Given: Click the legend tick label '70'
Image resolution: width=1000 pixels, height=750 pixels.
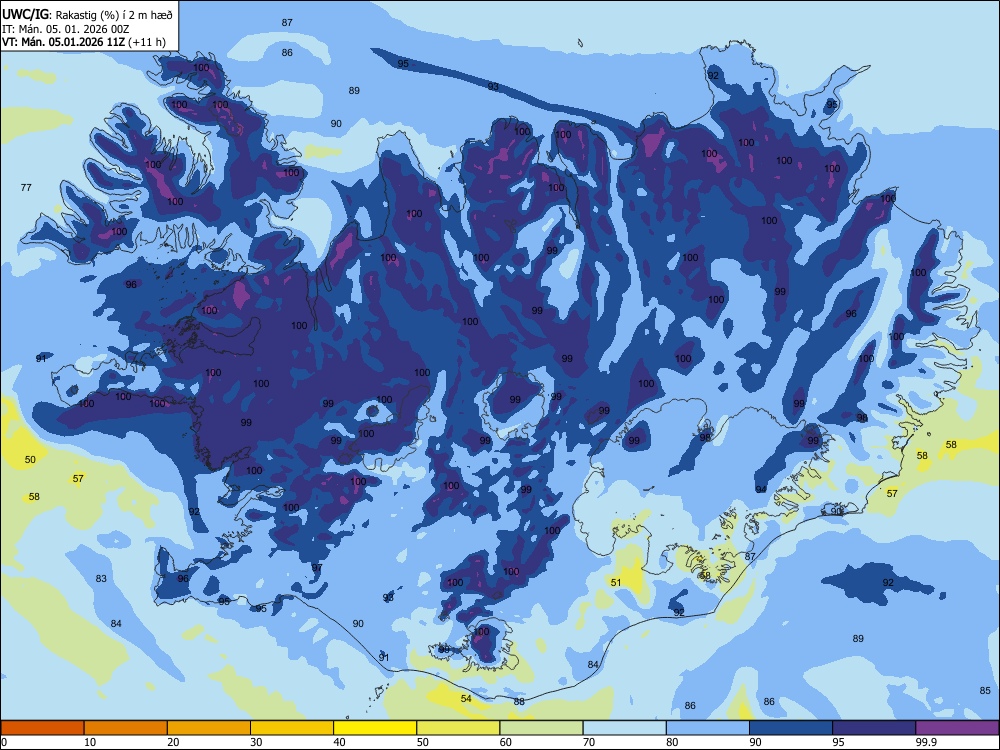Looking at the screenshot, I should (x=589, y=742).
